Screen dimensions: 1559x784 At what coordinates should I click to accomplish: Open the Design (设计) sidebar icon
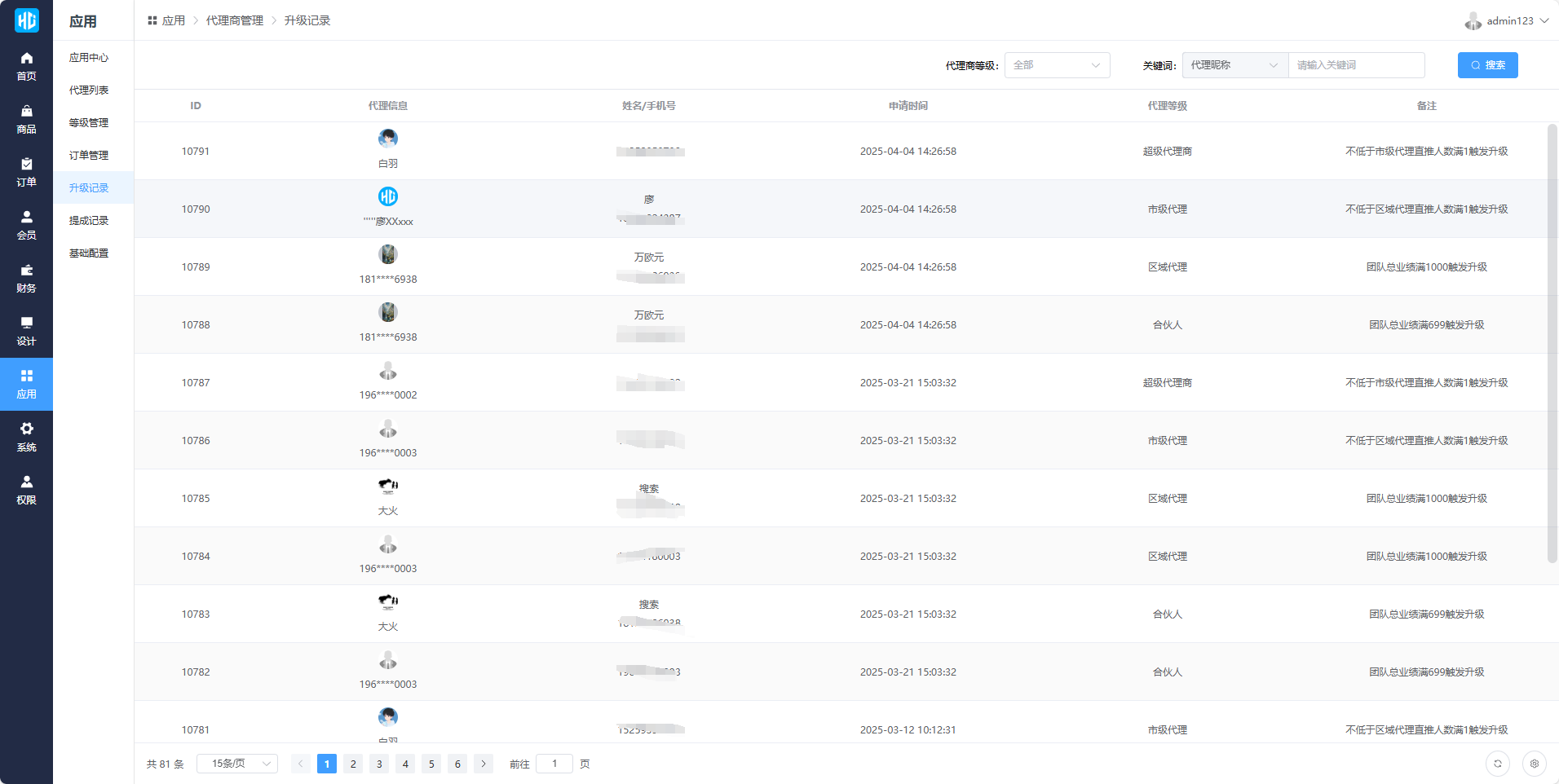[x=26, y=331]
